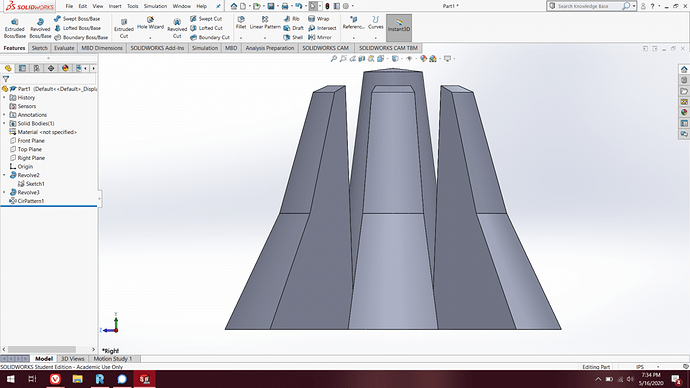Select Sketch1 under Revolve2

pyautogui.click(x=31, y=184)
